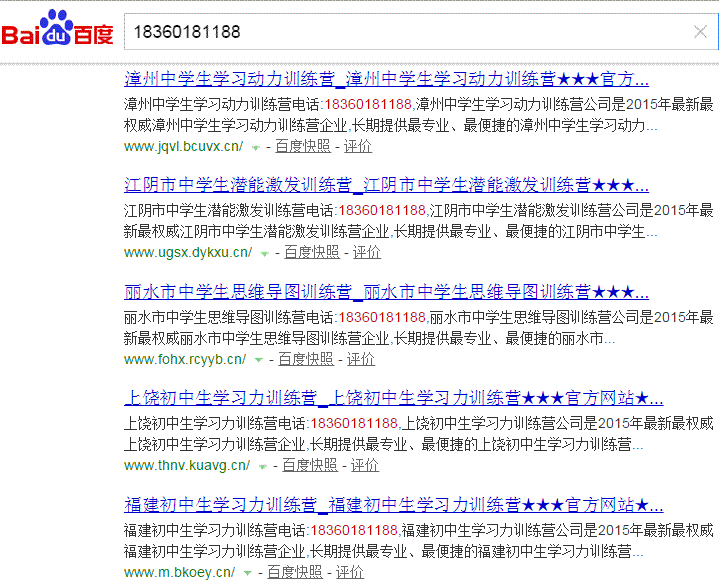Image resolution: width=719 pixels, height=584 pixels.
Task: Open 百度快照 for www.thnv.kuavg.cn result
Action: tap(310, 465)
